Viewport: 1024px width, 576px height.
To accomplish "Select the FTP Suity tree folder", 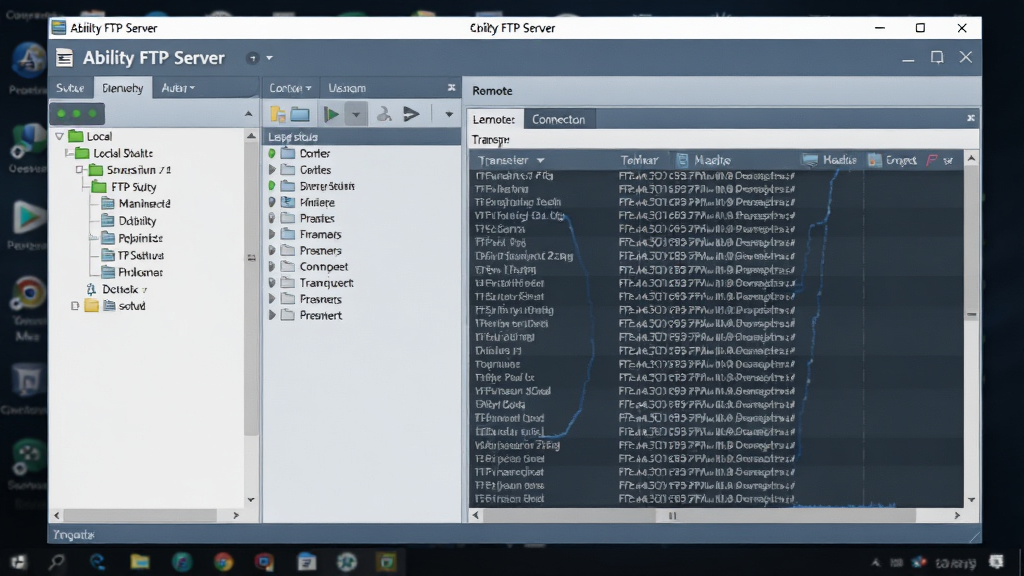I will (x=133, y=187).
